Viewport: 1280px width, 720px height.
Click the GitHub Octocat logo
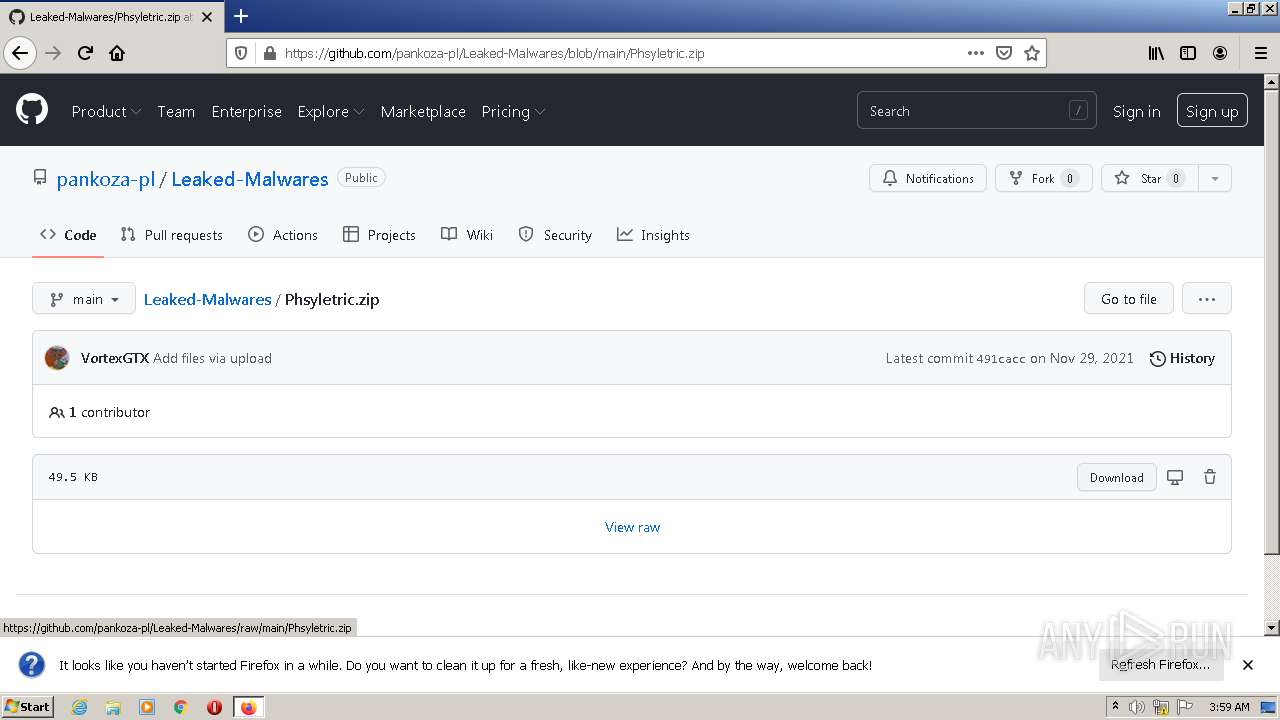(32, 110)
